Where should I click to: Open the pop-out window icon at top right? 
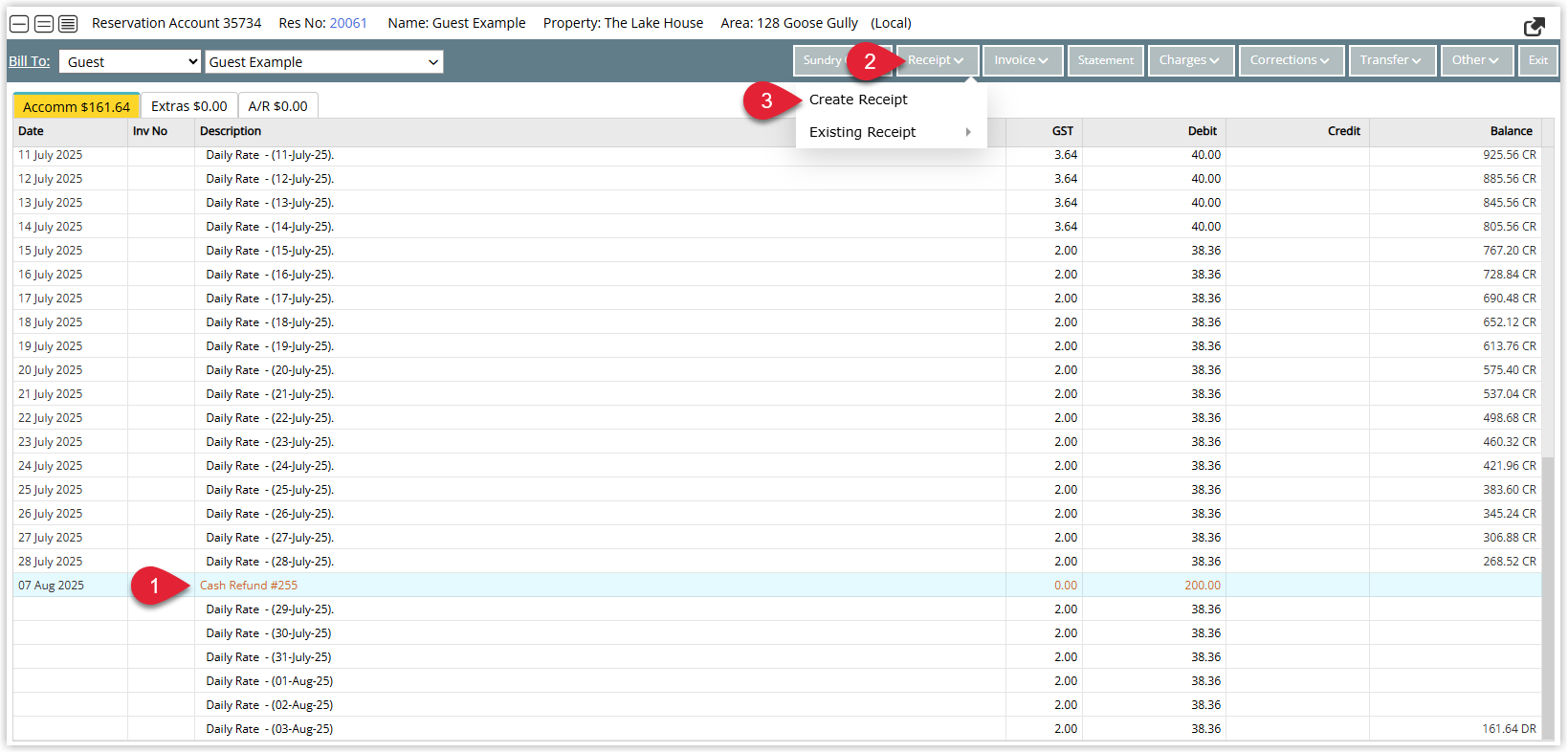pos(1534,26)
